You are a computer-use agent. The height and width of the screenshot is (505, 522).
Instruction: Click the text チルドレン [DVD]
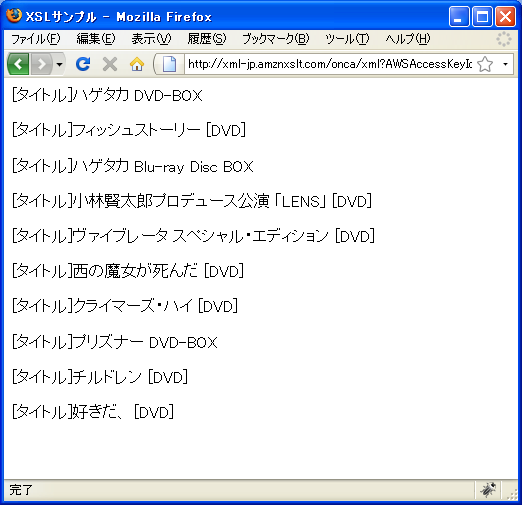click(130, 377)
